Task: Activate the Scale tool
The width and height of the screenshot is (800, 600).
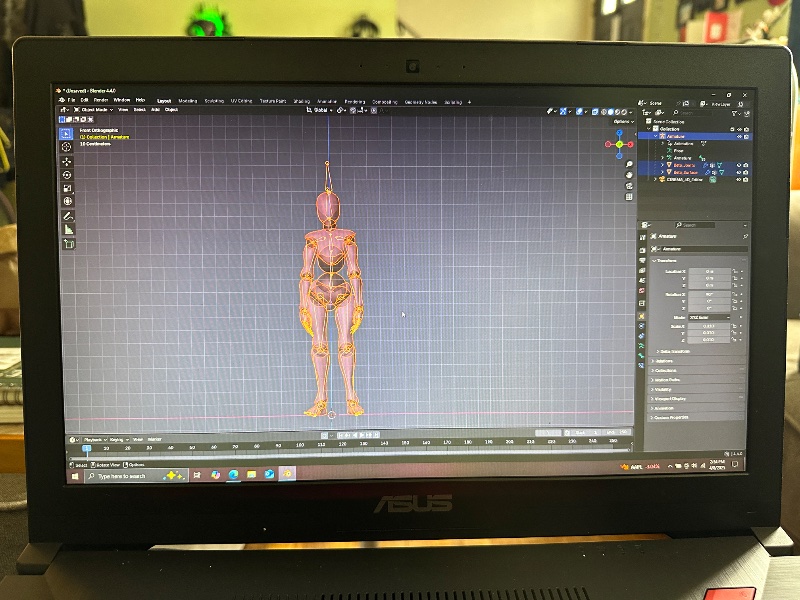Action: [x=67, y=188]
